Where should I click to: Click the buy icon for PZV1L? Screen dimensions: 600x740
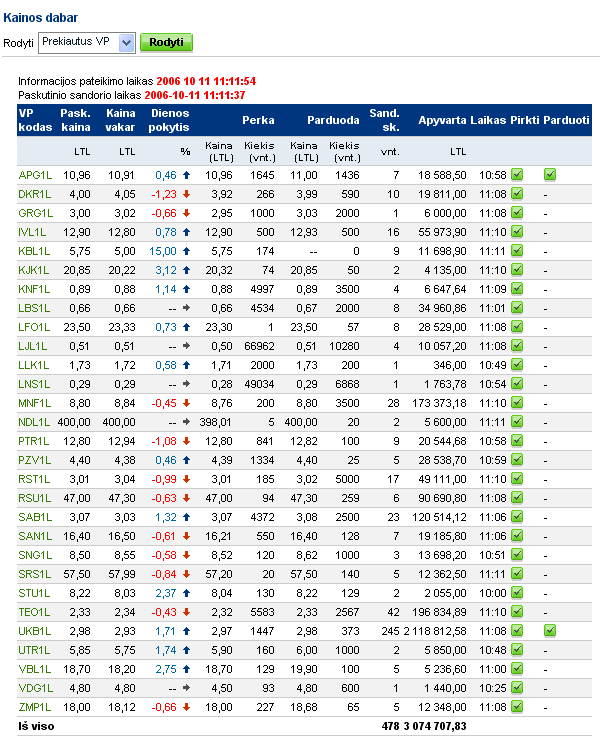(517, 460)
